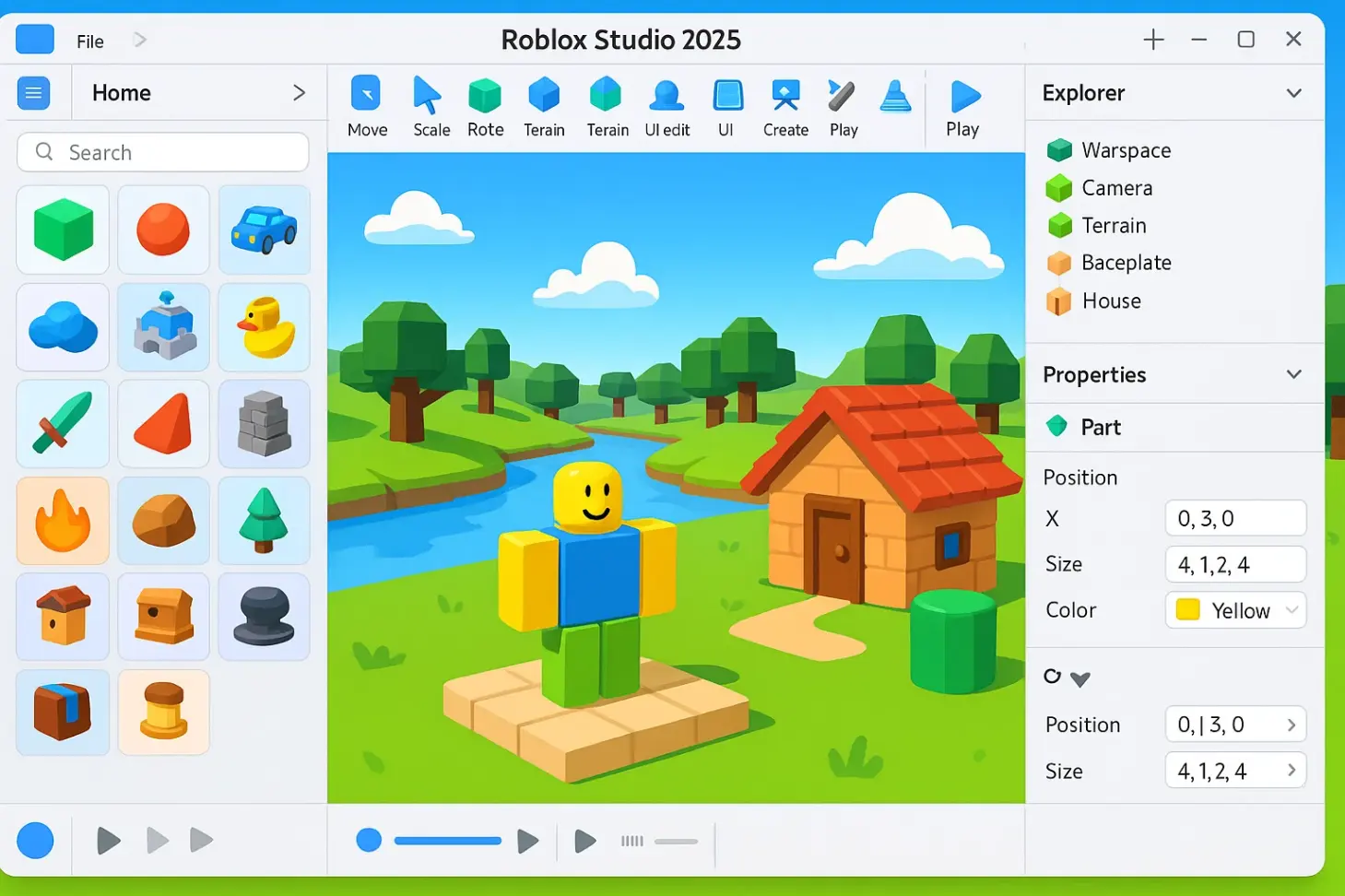This screenshot has width=1345, height=896.
Task: Open the blue hamburger menu icon
Action: 34,93
